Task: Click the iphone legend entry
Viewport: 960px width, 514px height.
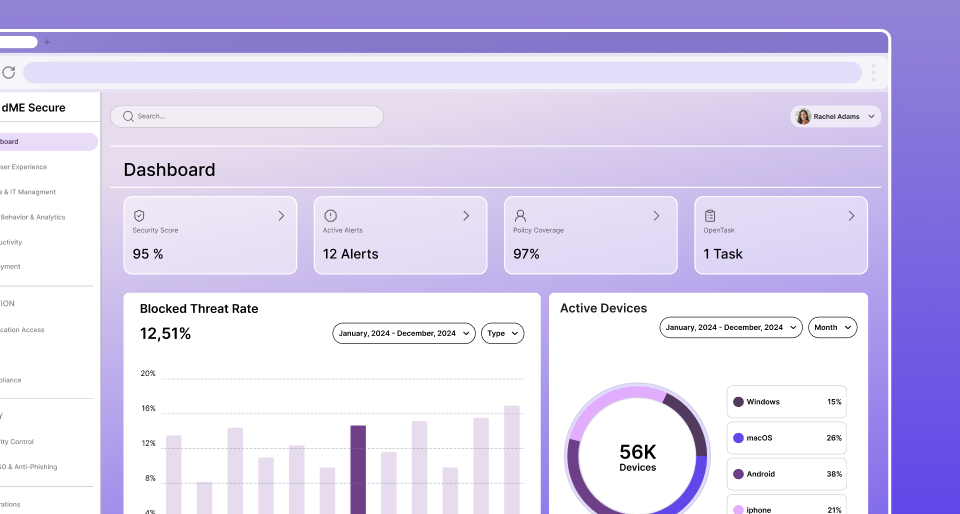Action: pos(787,505)
